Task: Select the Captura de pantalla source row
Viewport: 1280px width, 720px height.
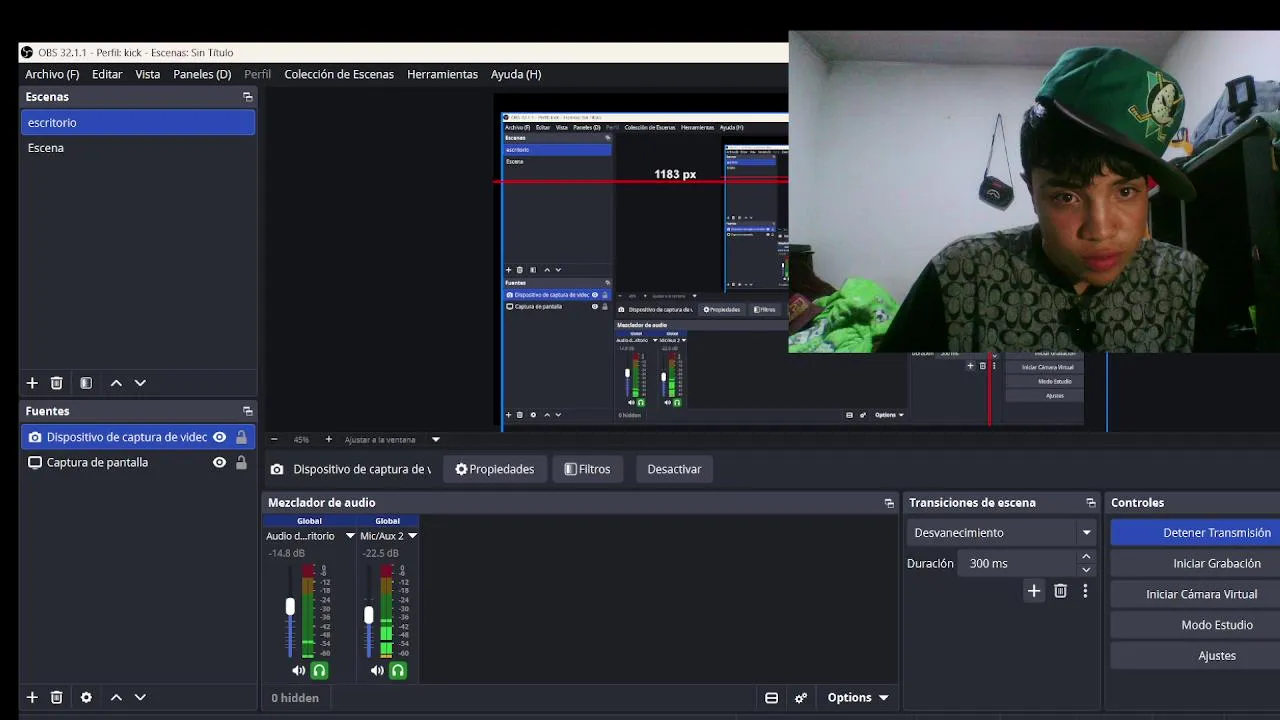Action: pyautogui.click(x=138, y=462)
